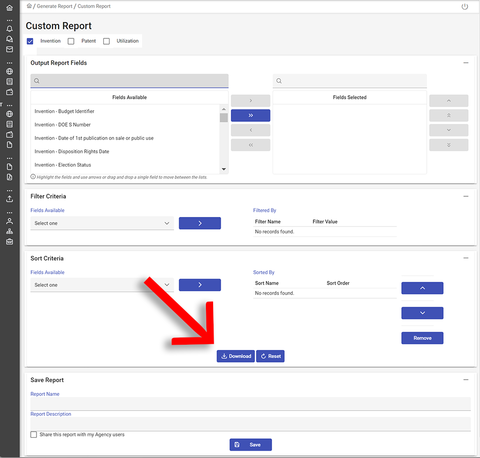Enable Share this report with Agency users
Viewport: 480px width, 458px height.
click(34, 434)
